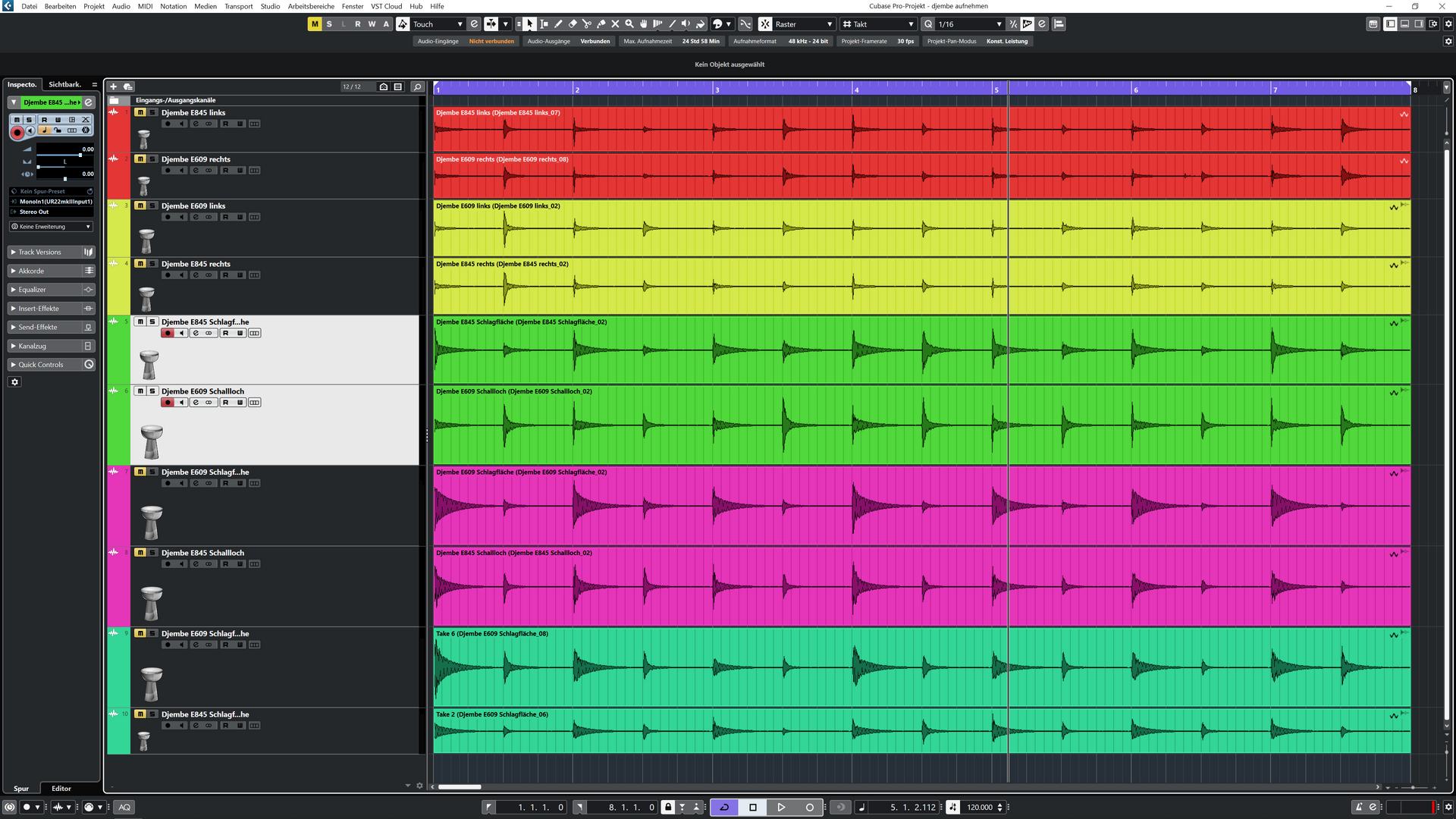Switch to the Sichtbark. tab
The image size is (1456, 819).
pyautogui.click(x=64, y=85)
